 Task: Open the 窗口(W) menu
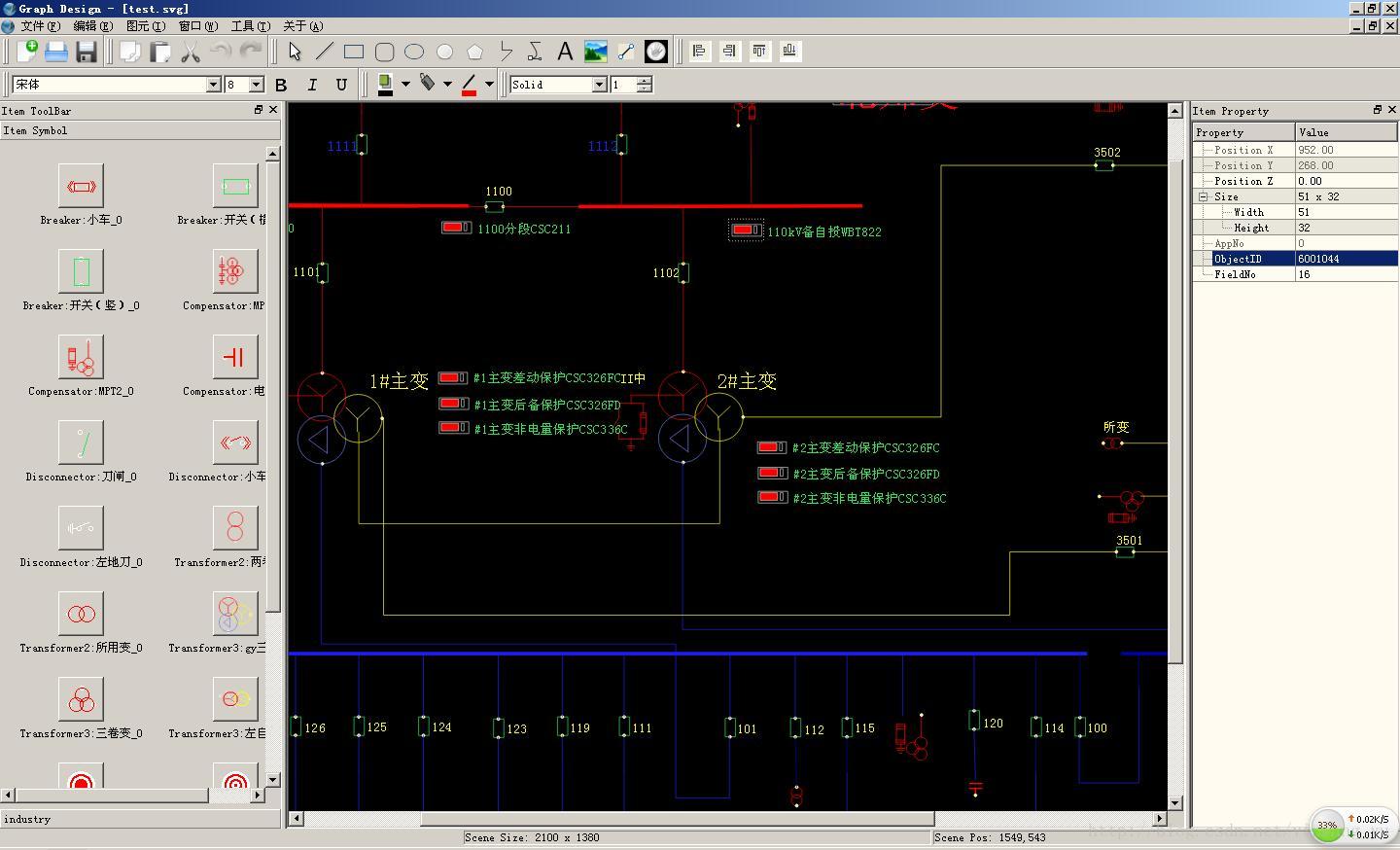(197, 26)
